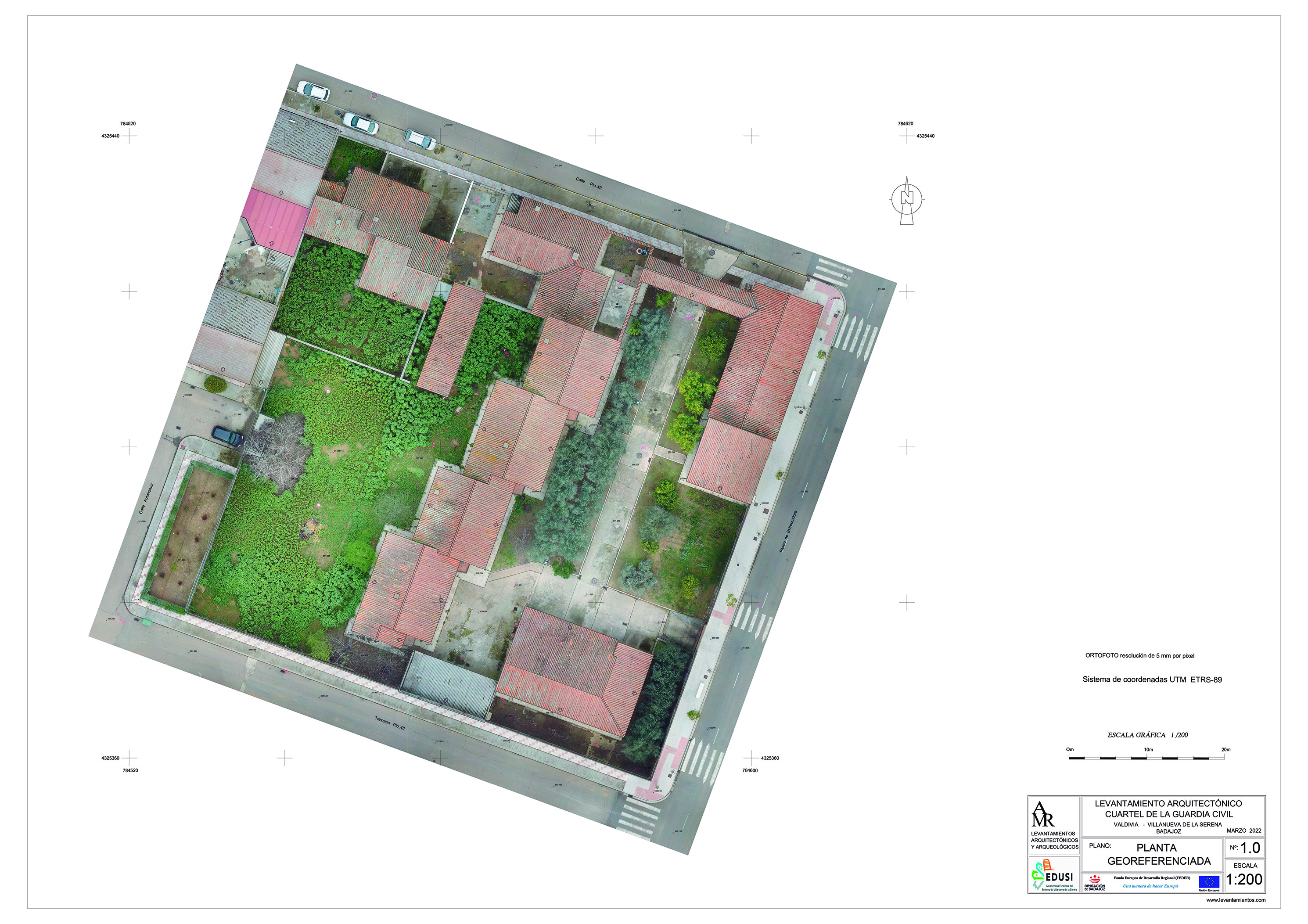The height and width of the screenshot is (924, 1308).
Task: Click the European Union flag
Action: (x=1209, y=882)
